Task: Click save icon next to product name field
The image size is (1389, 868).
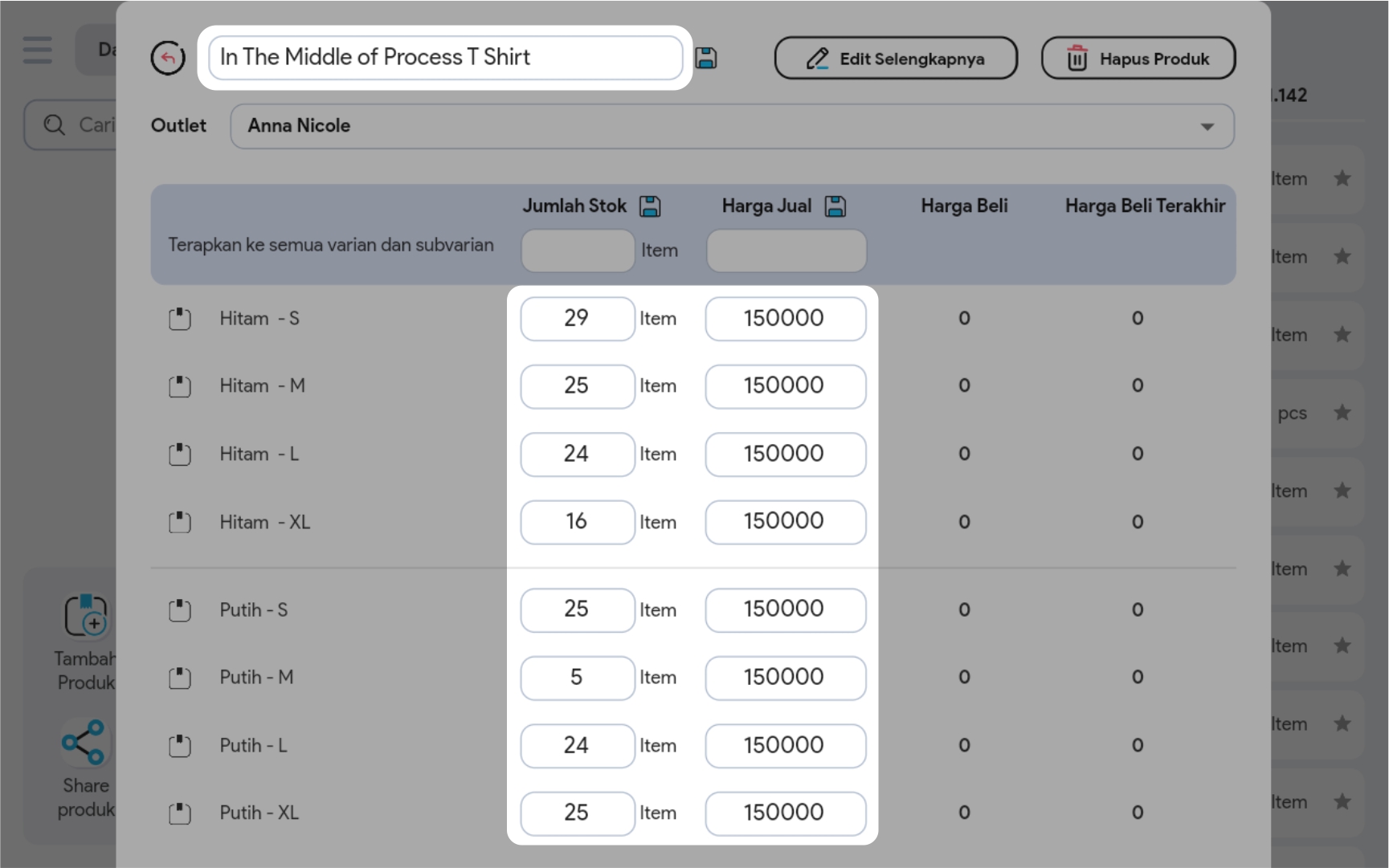Action: tap(705, 58)
